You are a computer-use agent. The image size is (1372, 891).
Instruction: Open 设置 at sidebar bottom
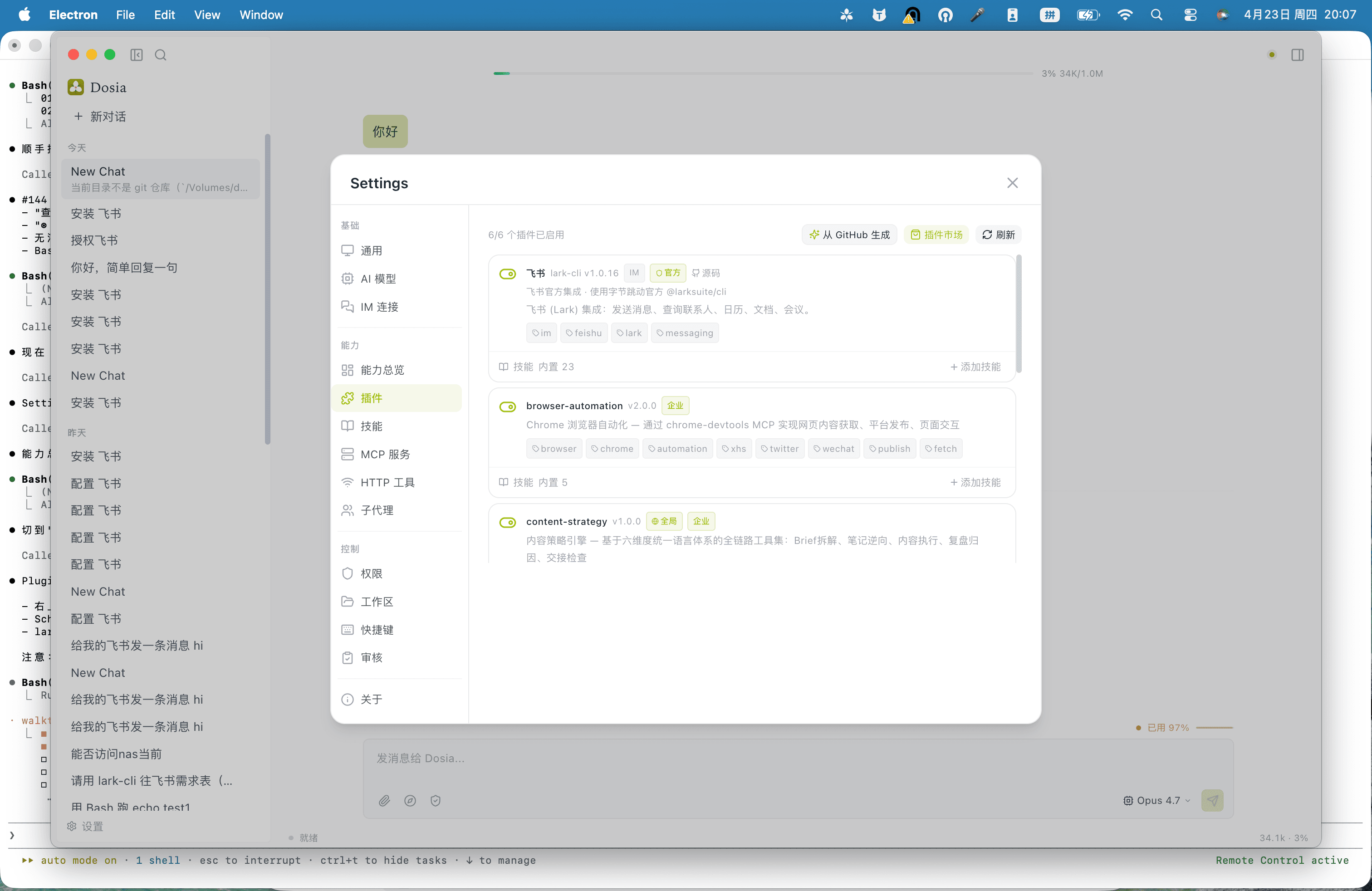pyautogui.click(x=85, y=826)
